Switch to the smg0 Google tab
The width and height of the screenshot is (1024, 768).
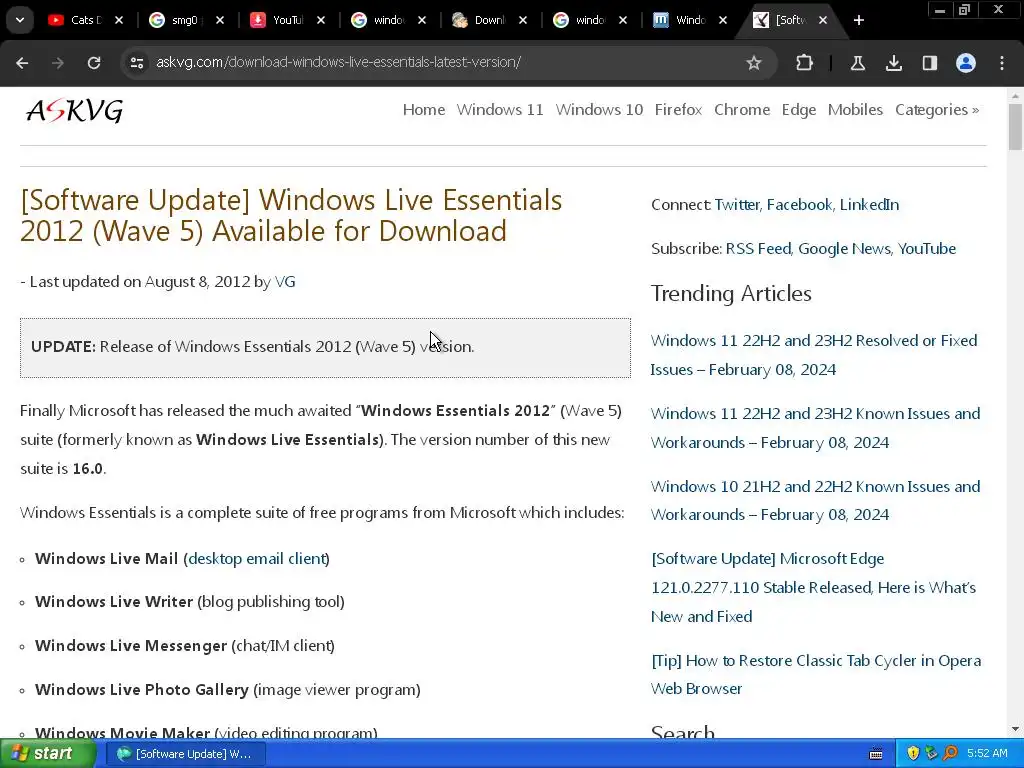(176, 20)
